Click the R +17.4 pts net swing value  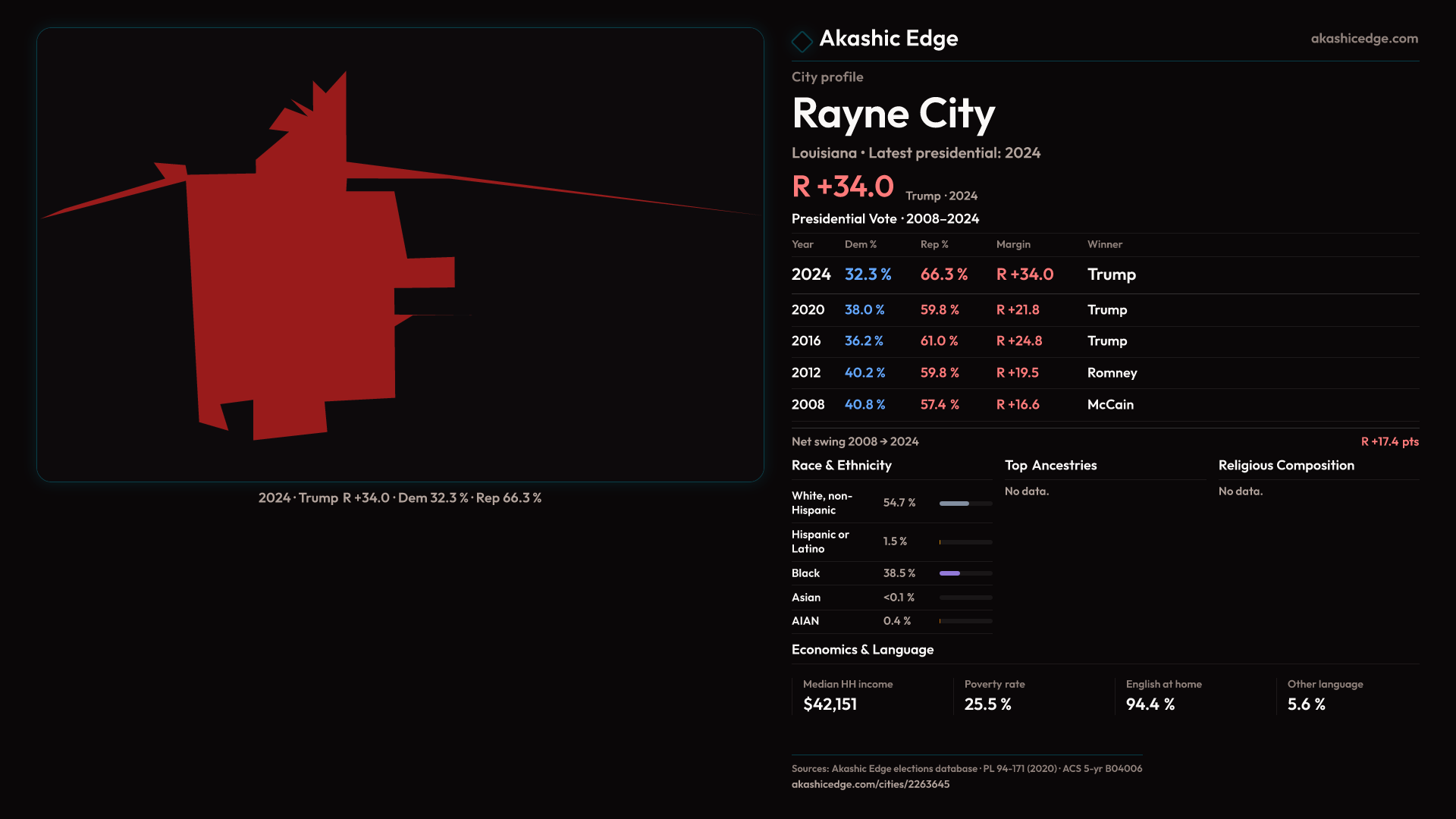click(x=1389, y=441)
